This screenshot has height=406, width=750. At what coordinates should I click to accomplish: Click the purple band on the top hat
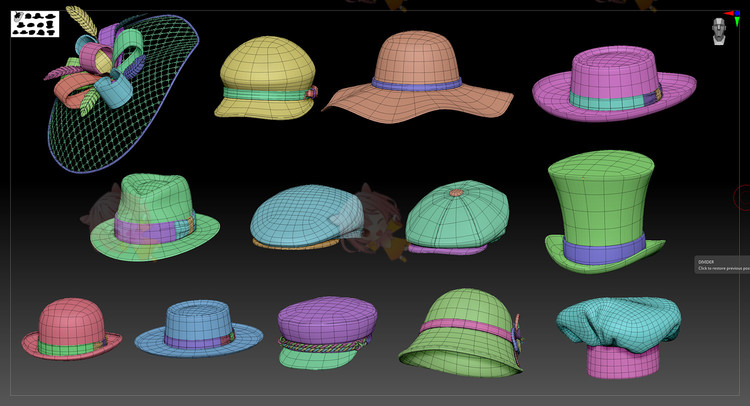point(603,250)
